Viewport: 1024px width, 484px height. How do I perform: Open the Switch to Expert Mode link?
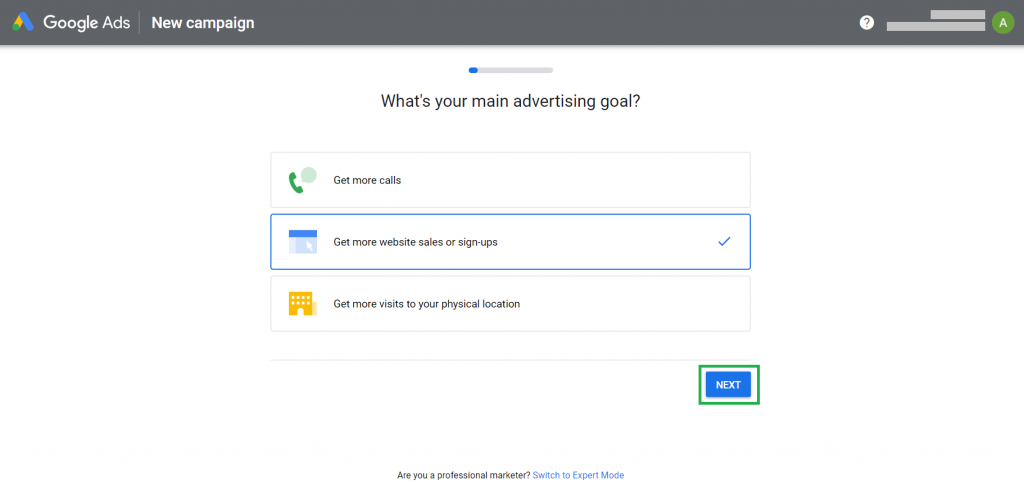click(x=578, y=476)
